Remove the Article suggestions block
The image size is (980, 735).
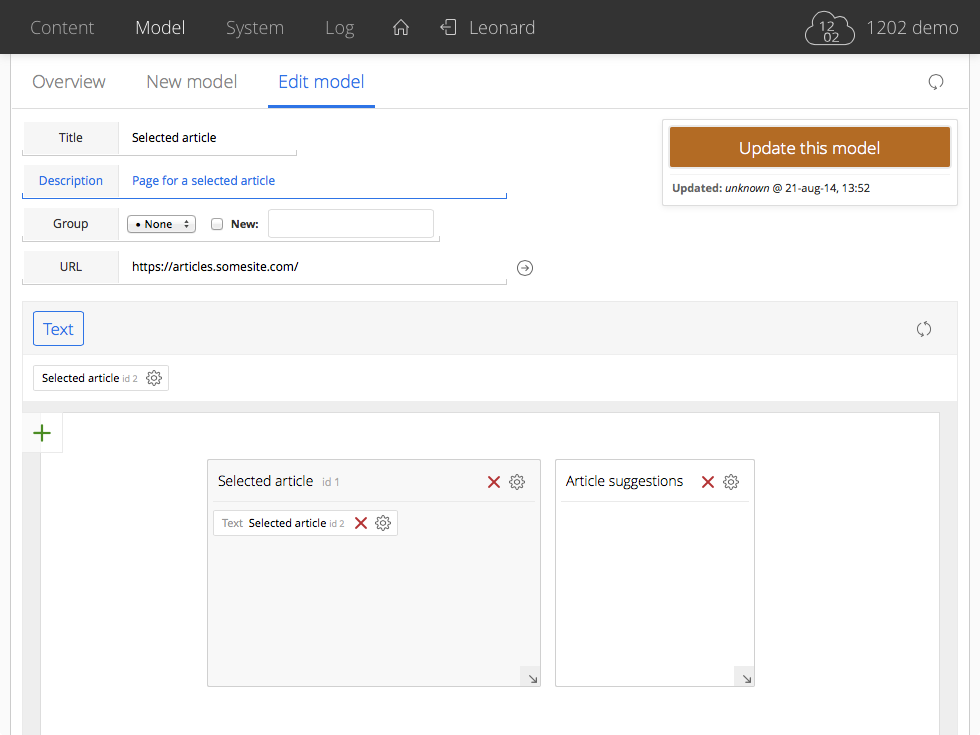click(707, 482)
